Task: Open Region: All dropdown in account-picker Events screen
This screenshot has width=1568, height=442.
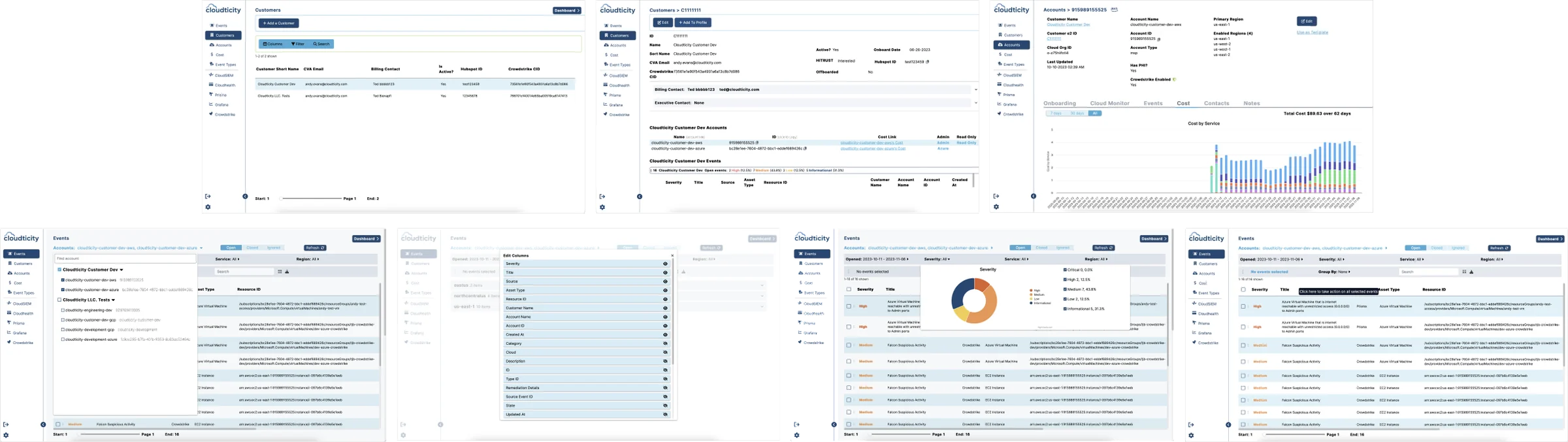Action: (308, 259)
